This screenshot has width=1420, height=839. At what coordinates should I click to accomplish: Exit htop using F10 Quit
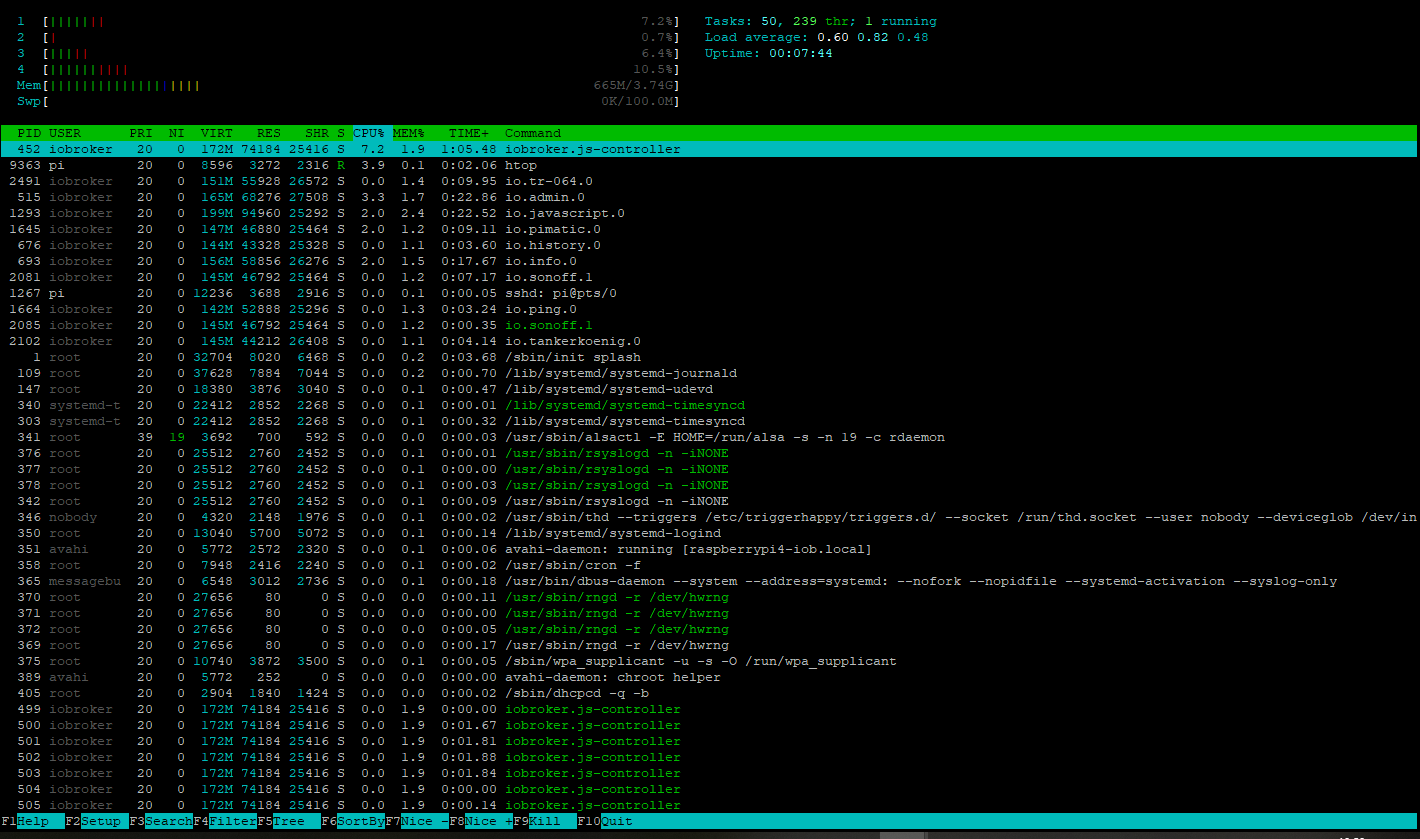(x=605, y=821)
